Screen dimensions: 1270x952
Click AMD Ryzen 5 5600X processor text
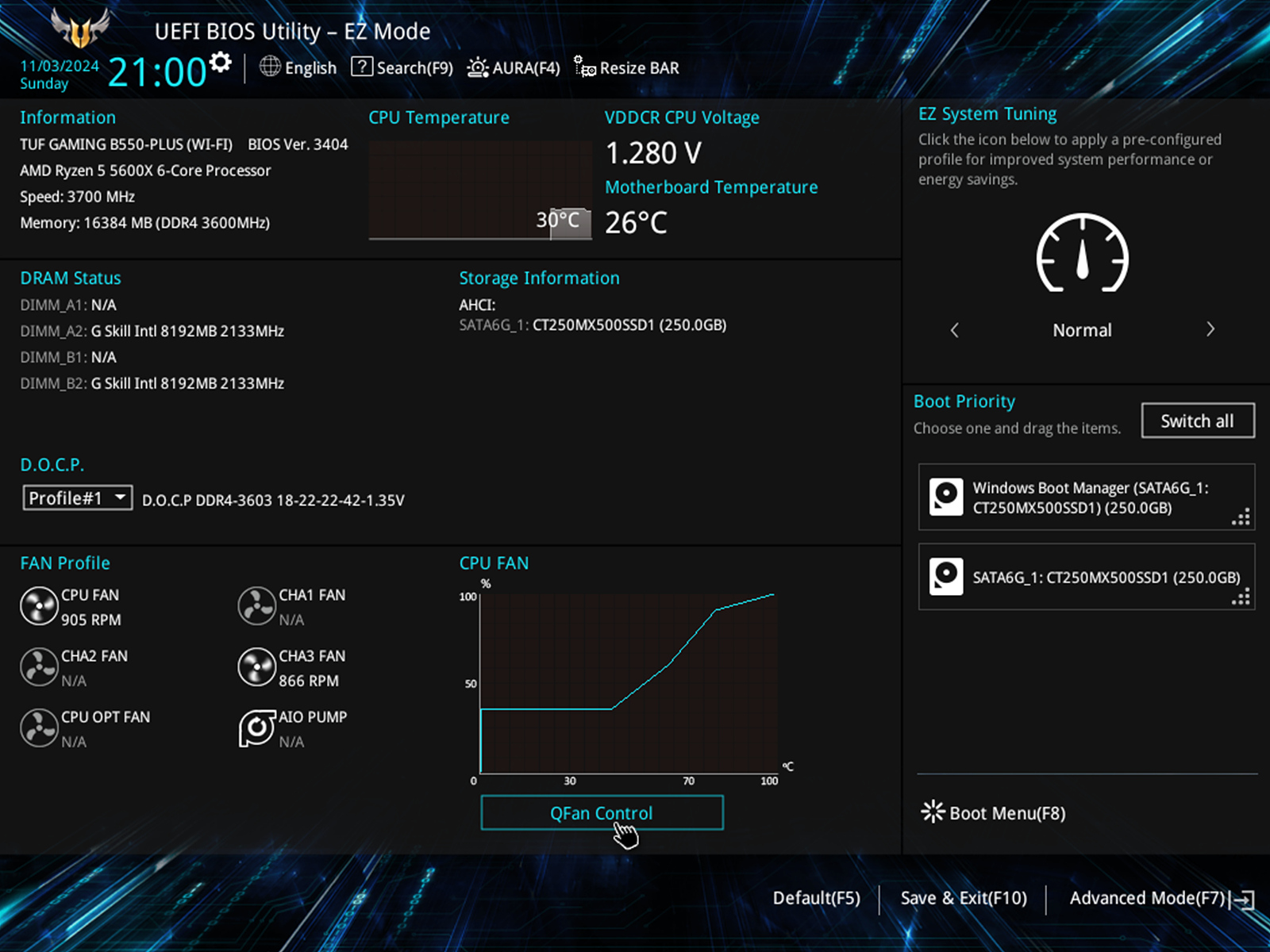(x=145, y=171)
